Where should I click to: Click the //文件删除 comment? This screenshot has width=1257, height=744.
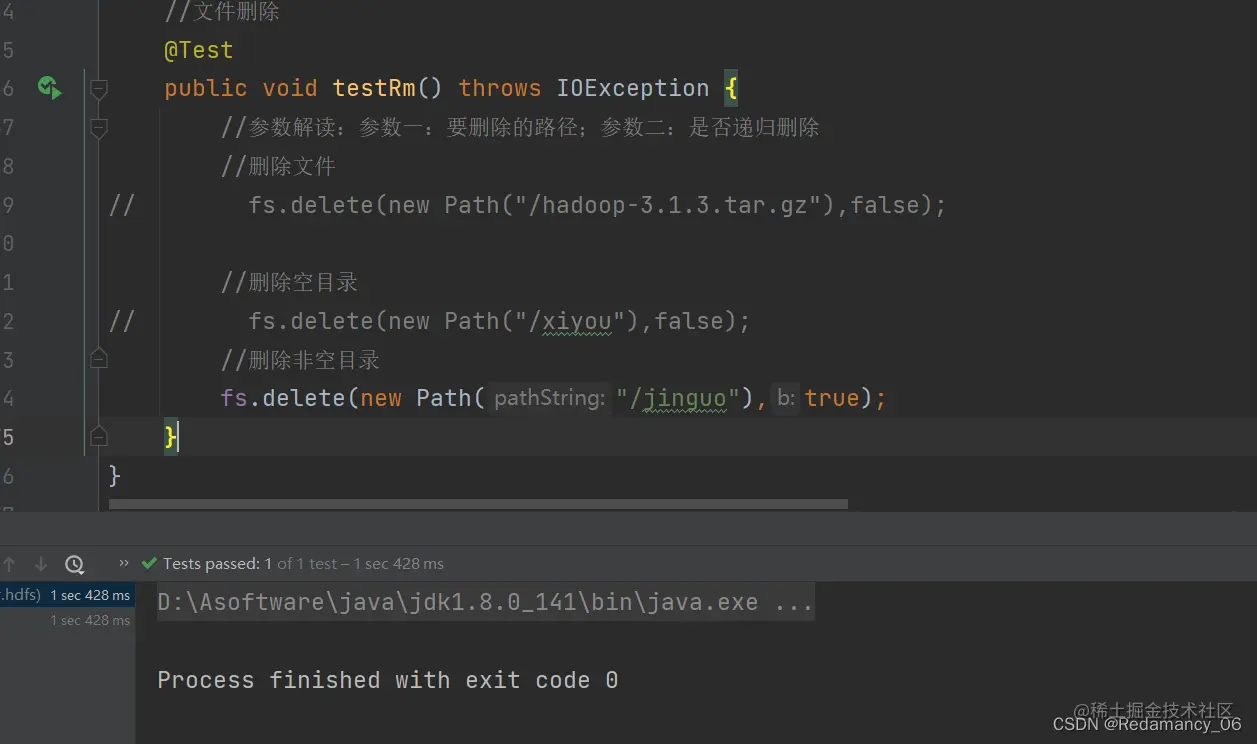(x=222, y=12)
